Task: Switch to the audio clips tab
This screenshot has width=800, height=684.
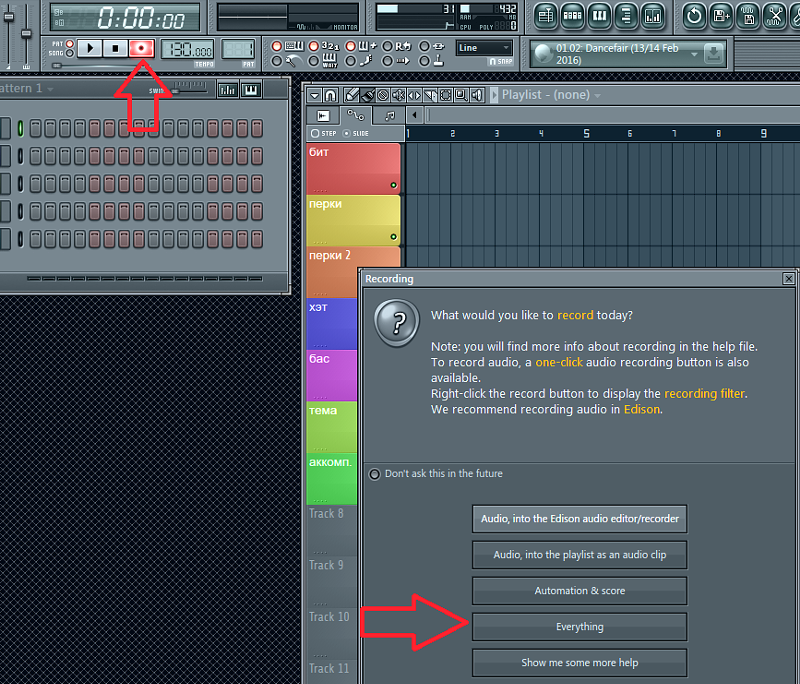Action: click(323, 116)
